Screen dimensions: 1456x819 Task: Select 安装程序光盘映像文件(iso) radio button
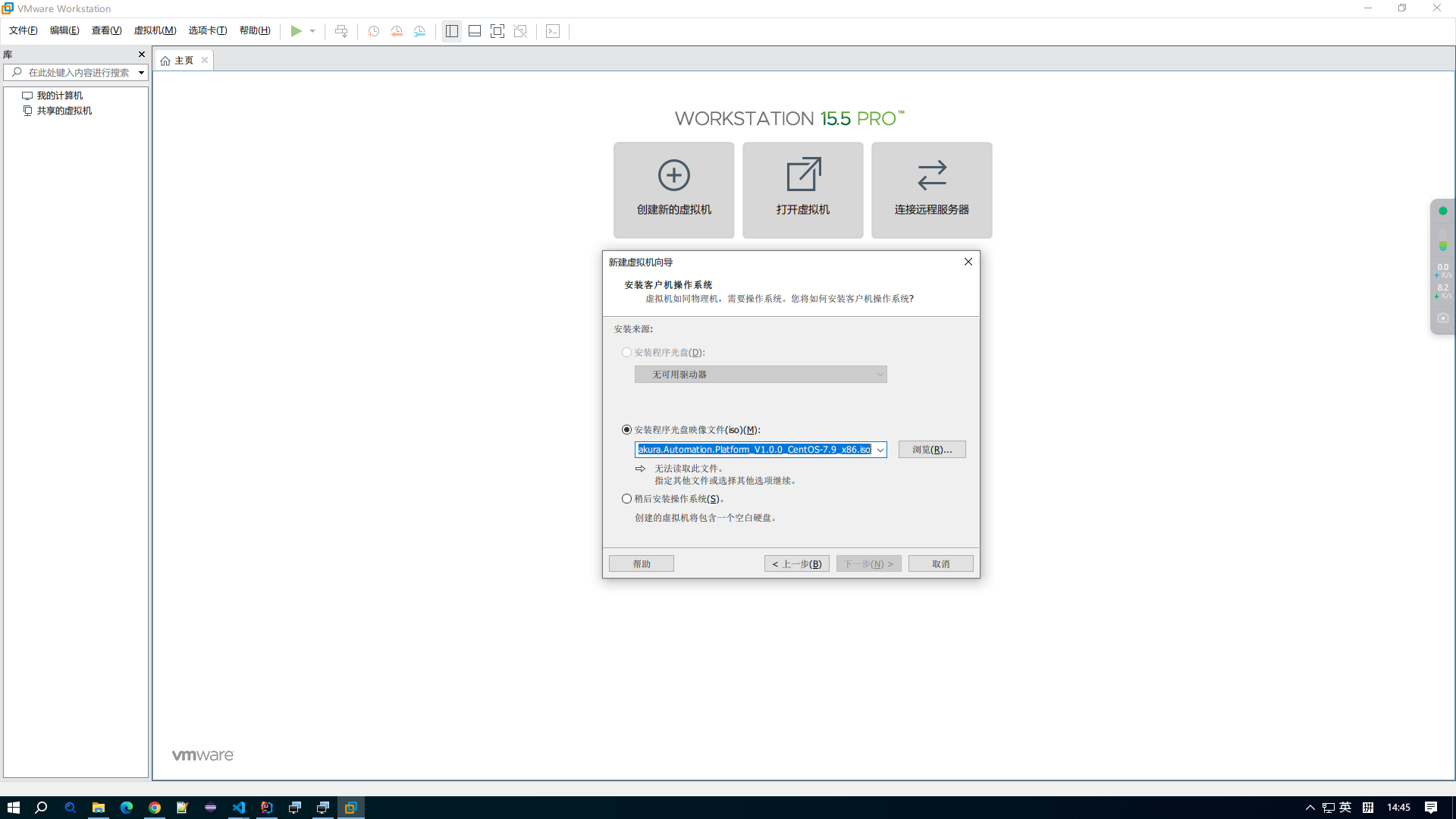click(x=626, y=430)
